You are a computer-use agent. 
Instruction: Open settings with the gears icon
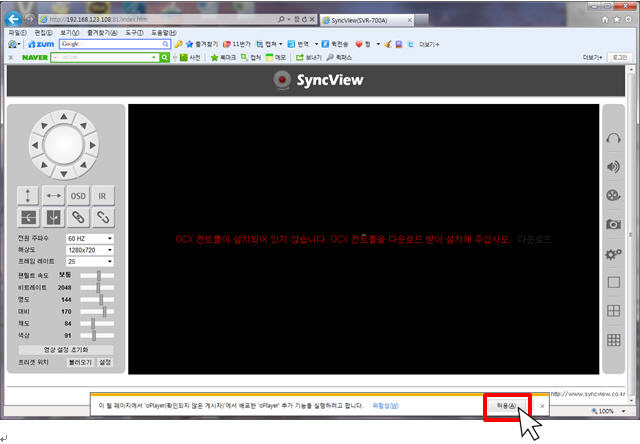[613, 254]
